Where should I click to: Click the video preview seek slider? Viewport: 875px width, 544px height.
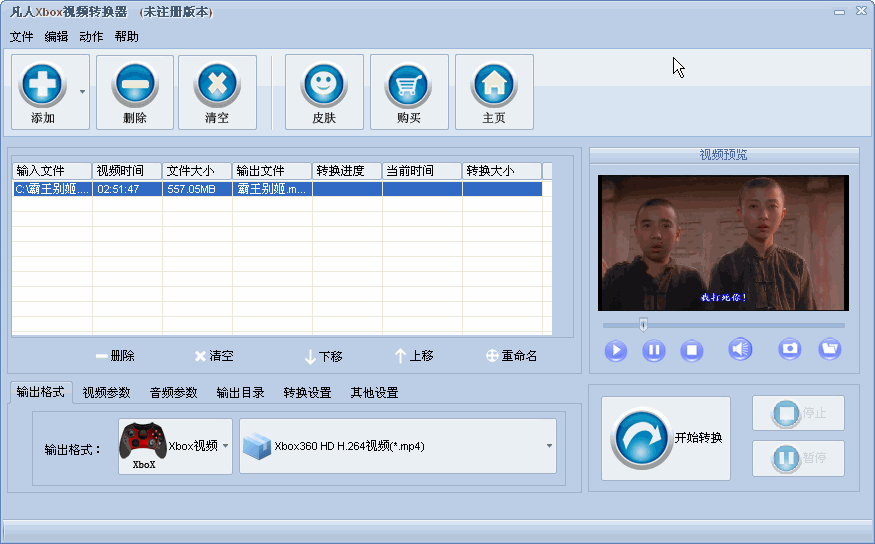pos(724,324)
